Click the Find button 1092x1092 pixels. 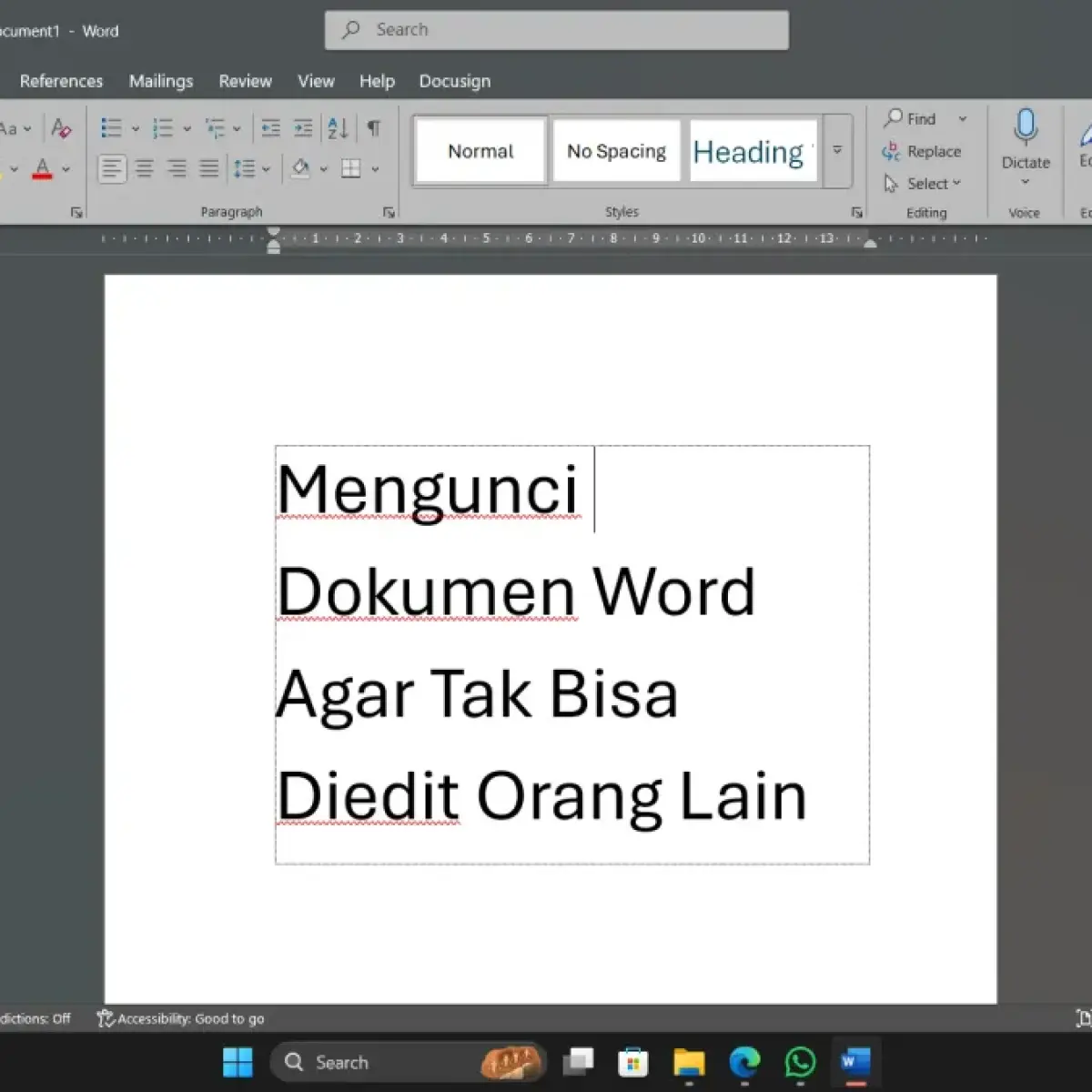[910, 118]
